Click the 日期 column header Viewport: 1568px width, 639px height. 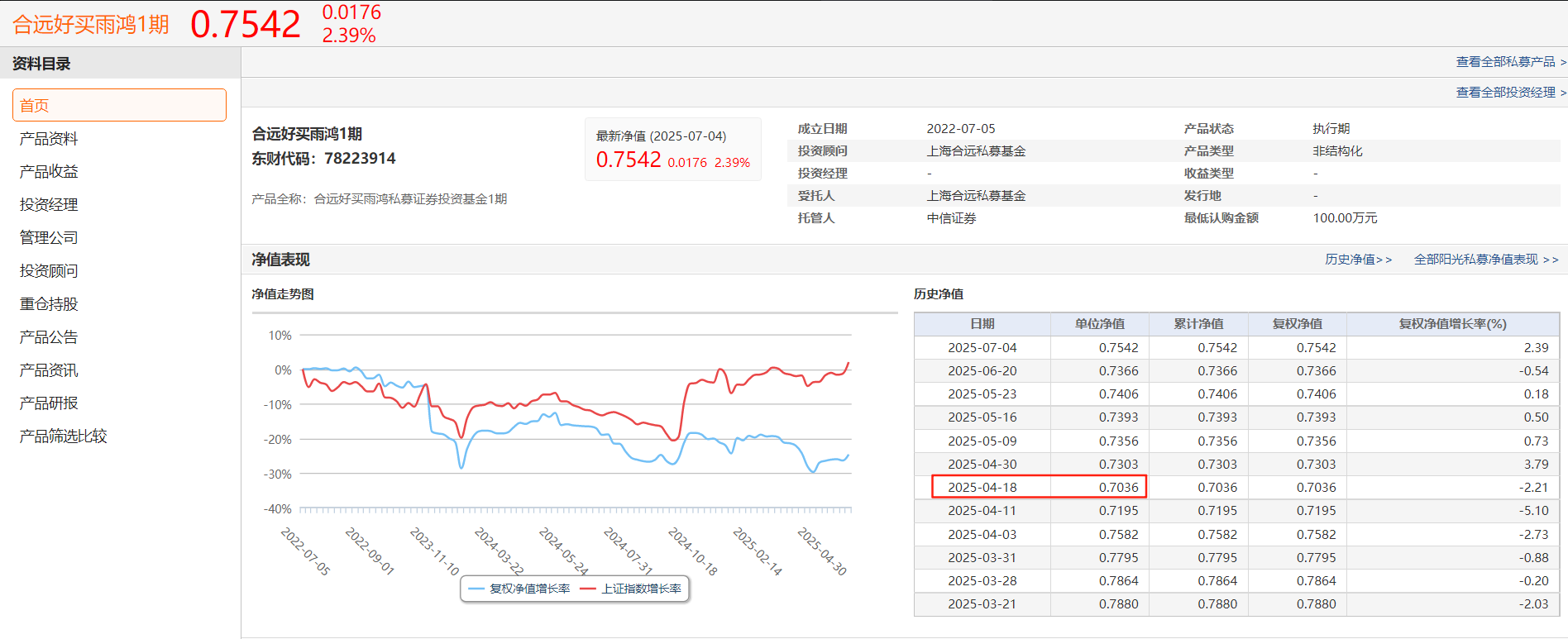pyautogui.click(x=982, y=324)
